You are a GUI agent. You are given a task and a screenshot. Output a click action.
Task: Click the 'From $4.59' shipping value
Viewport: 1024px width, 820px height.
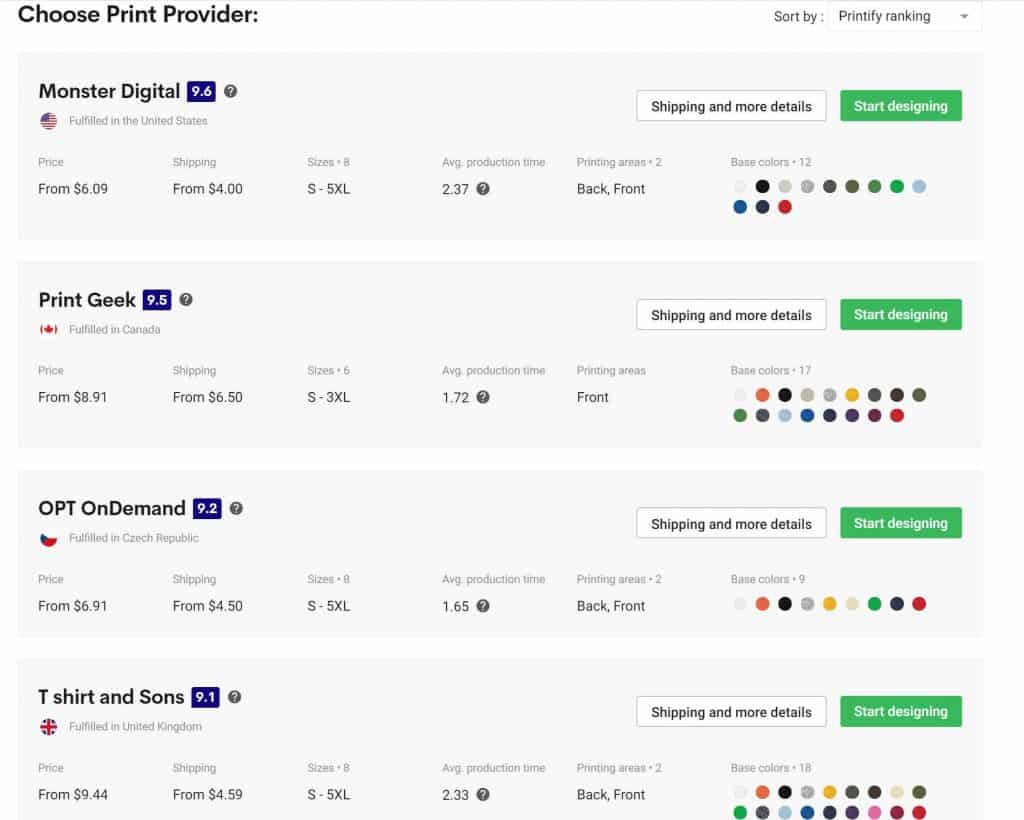[x=208, y=795]
